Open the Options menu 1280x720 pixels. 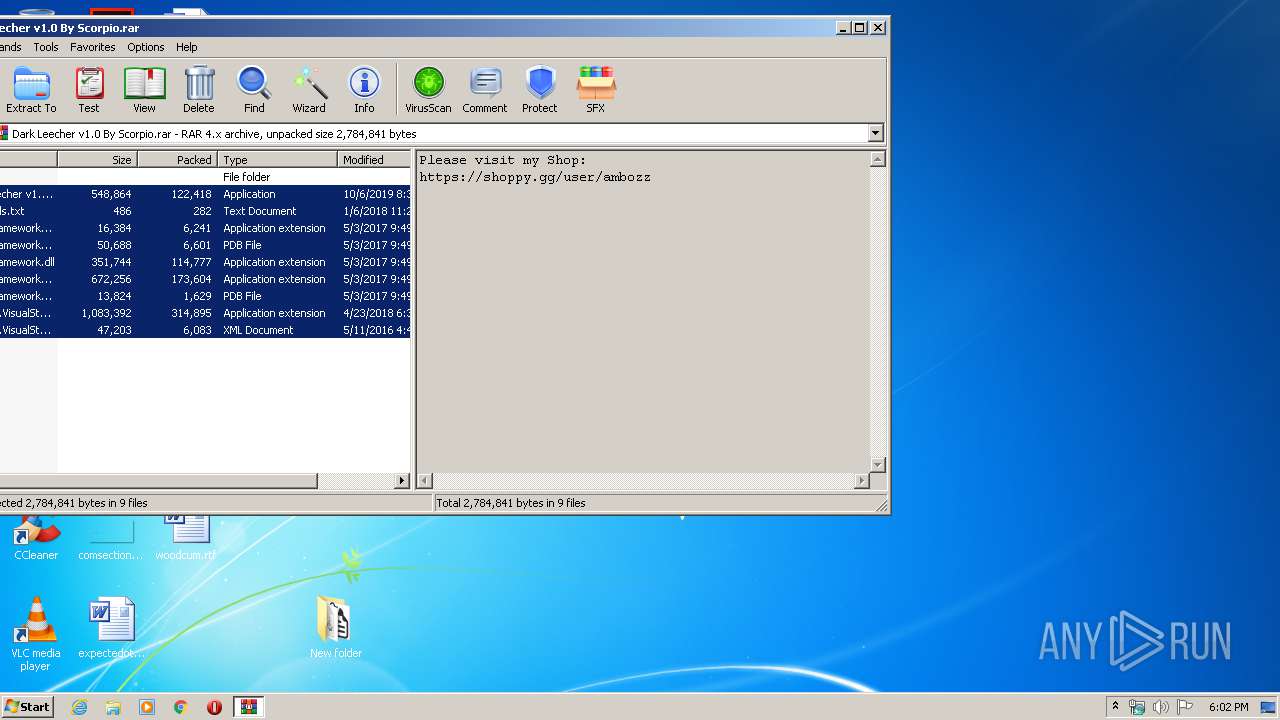click(146, 47)
